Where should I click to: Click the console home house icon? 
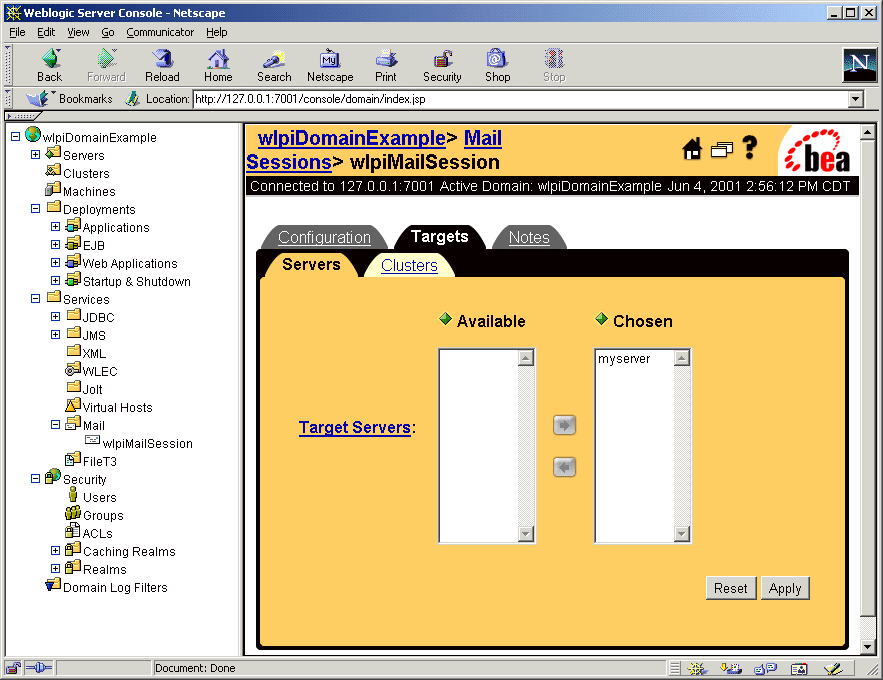click(692, 149)
